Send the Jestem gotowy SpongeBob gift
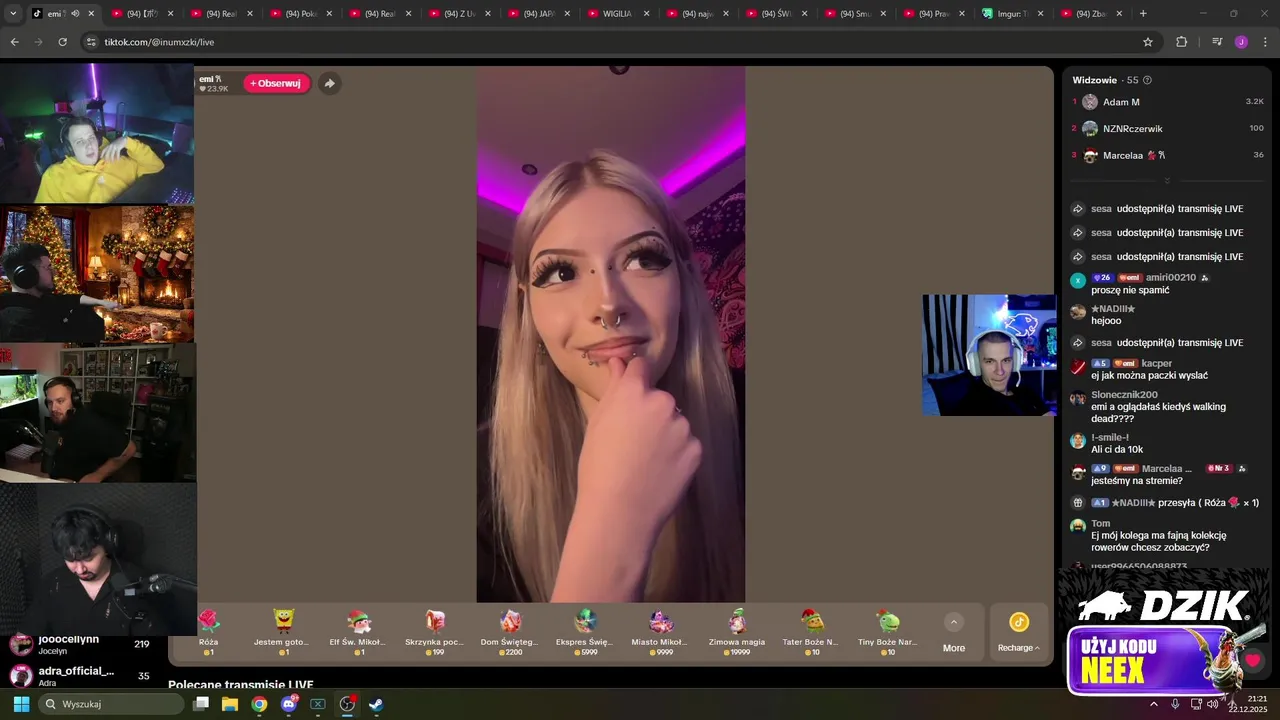 tap(283, 632)
